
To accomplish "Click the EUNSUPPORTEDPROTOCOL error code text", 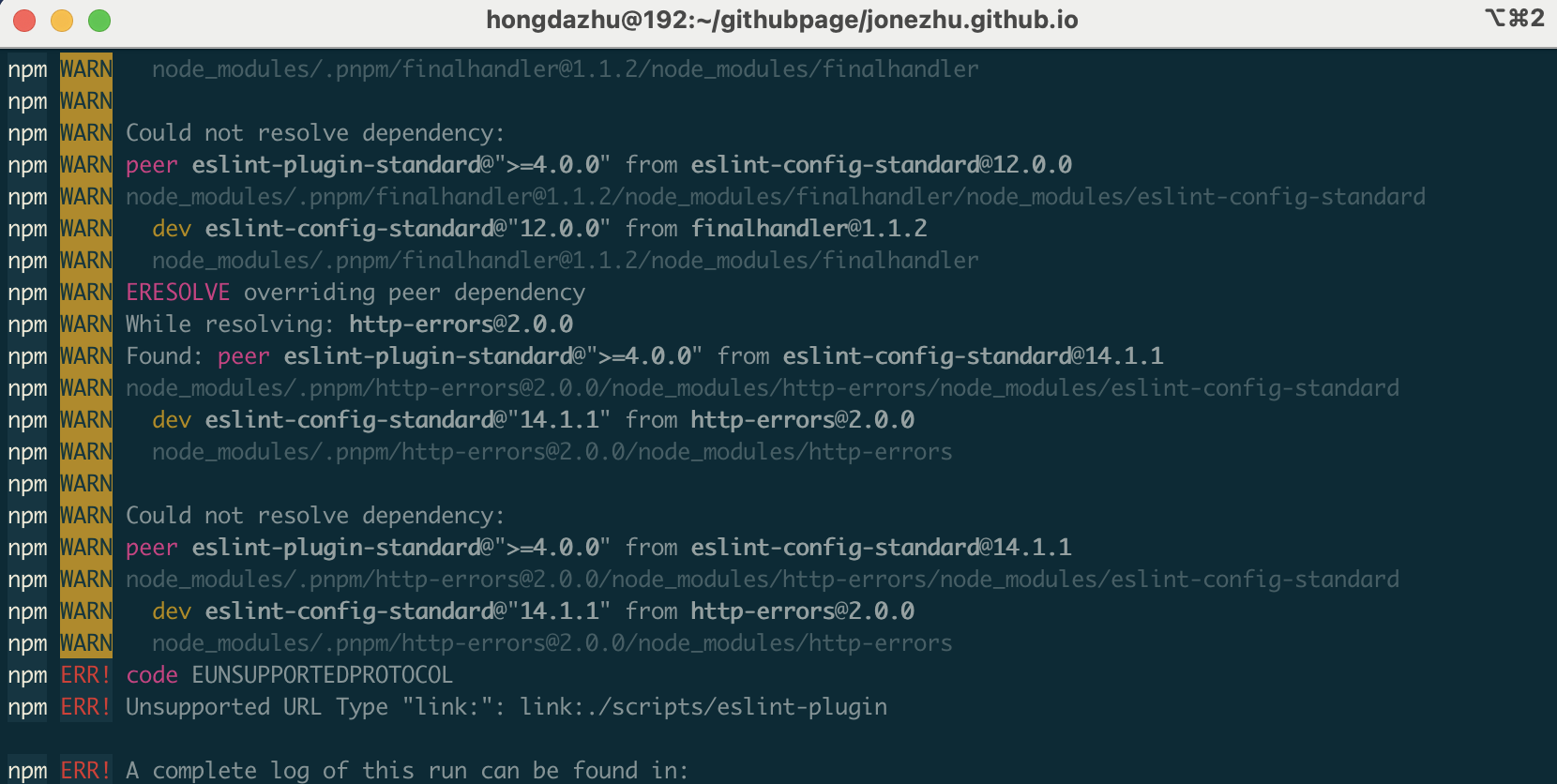I will (322, 675).
